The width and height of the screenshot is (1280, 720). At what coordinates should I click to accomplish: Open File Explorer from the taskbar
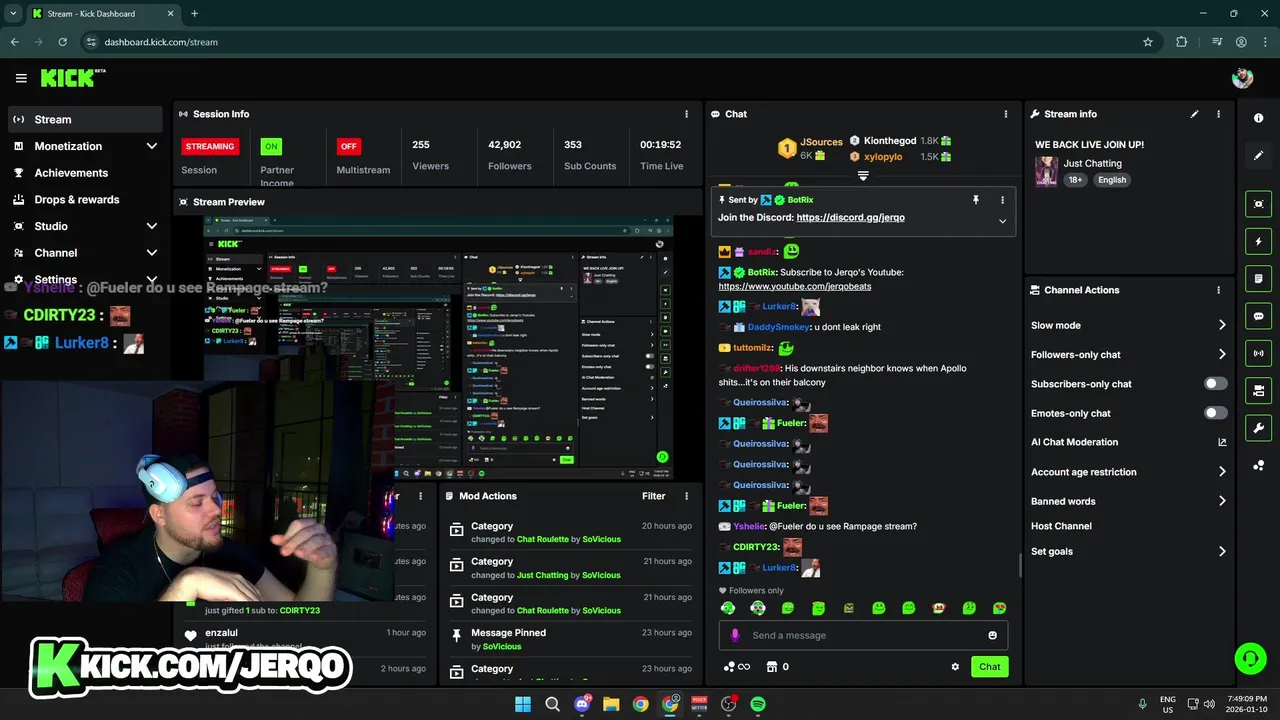pos(611,704)
